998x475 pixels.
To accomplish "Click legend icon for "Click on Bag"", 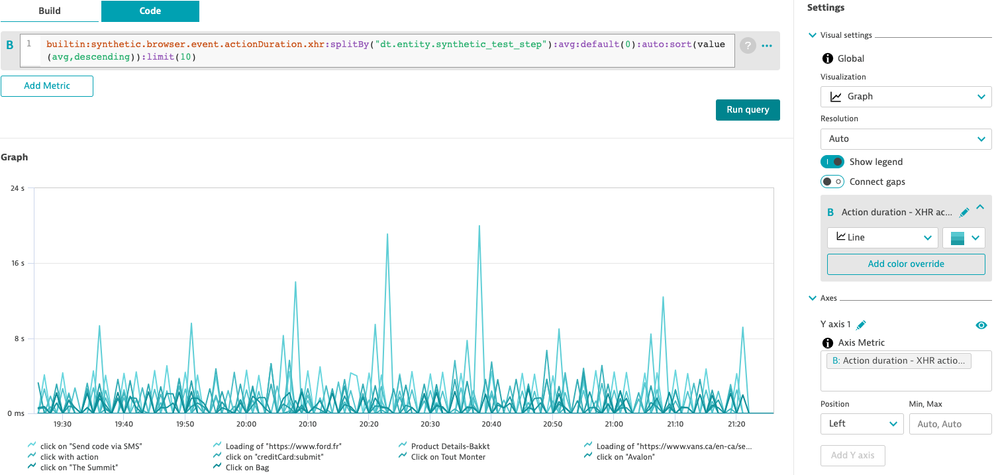I will tap(218, 467).
